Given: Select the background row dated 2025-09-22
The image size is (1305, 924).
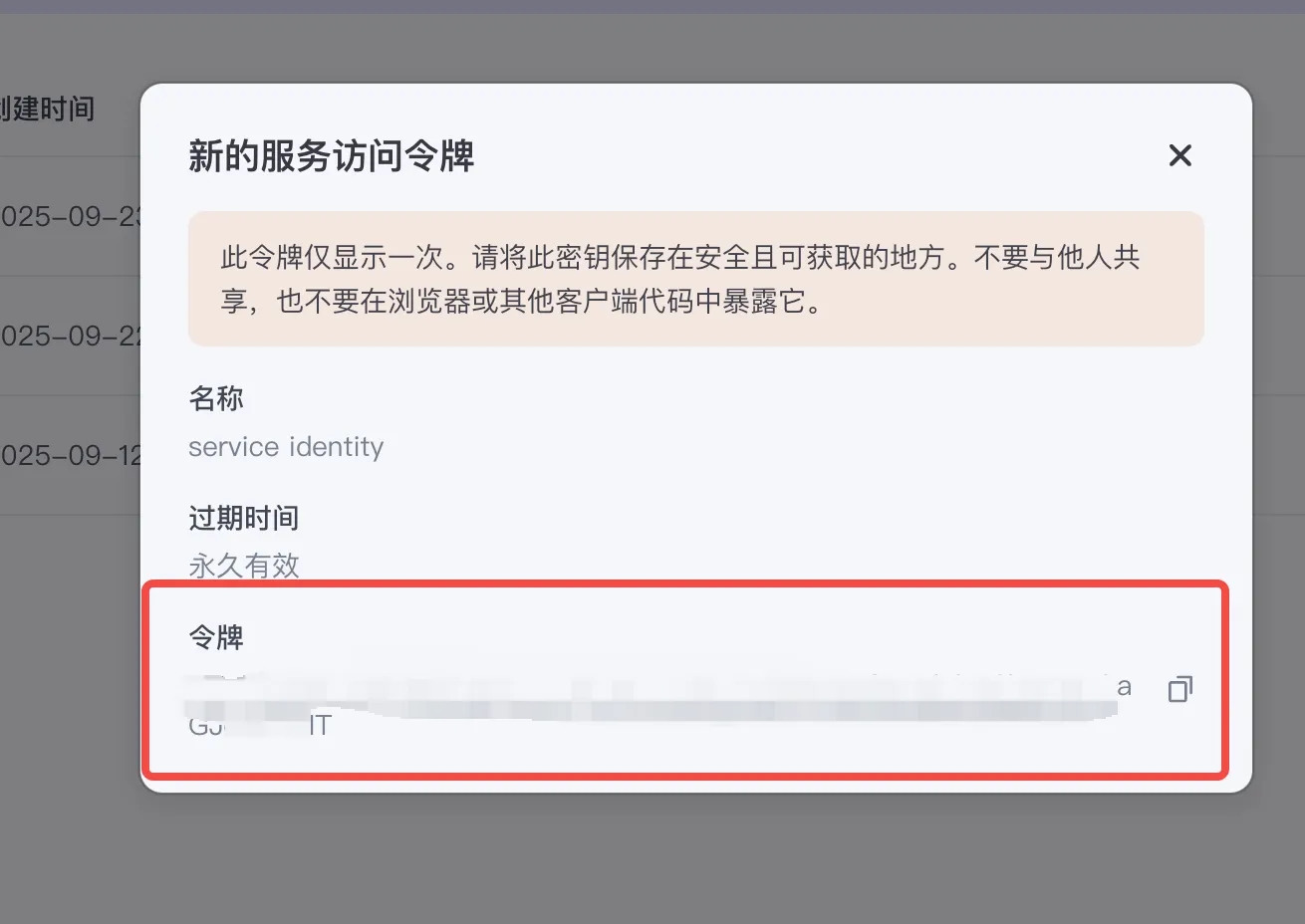Looking at the screenshot, I should coord(70,337).
